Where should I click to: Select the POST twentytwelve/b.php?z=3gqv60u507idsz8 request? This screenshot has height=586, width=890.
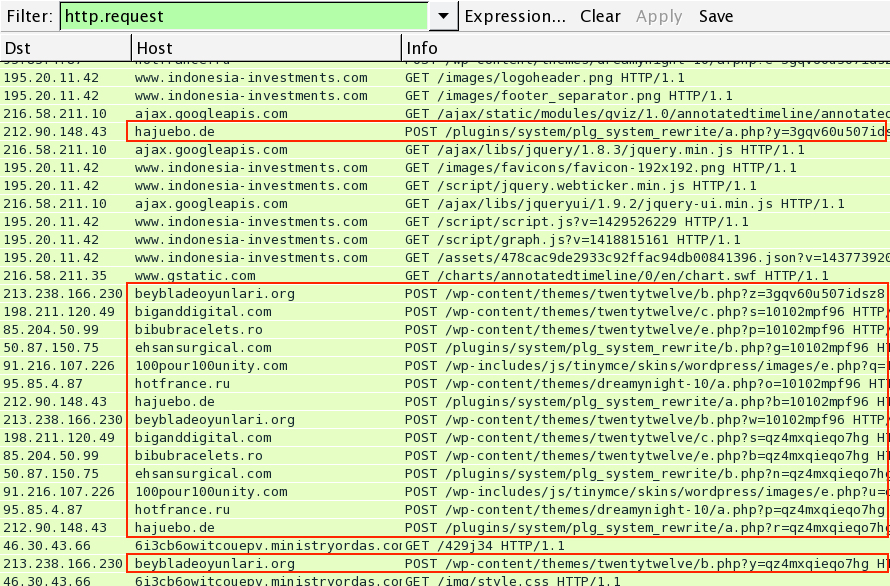pos(445,294)
